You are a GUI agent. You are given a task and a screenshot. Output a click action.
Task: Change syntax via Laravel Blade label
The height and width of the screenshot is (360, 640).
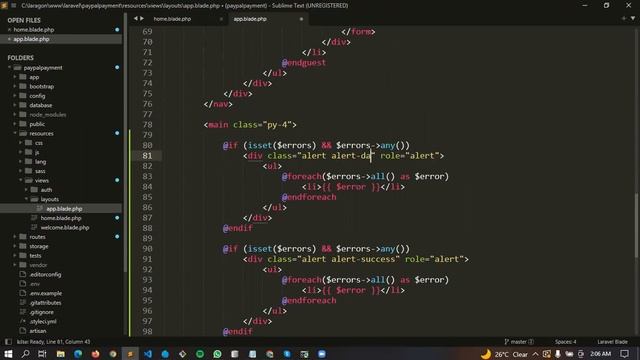click(612, 342)
